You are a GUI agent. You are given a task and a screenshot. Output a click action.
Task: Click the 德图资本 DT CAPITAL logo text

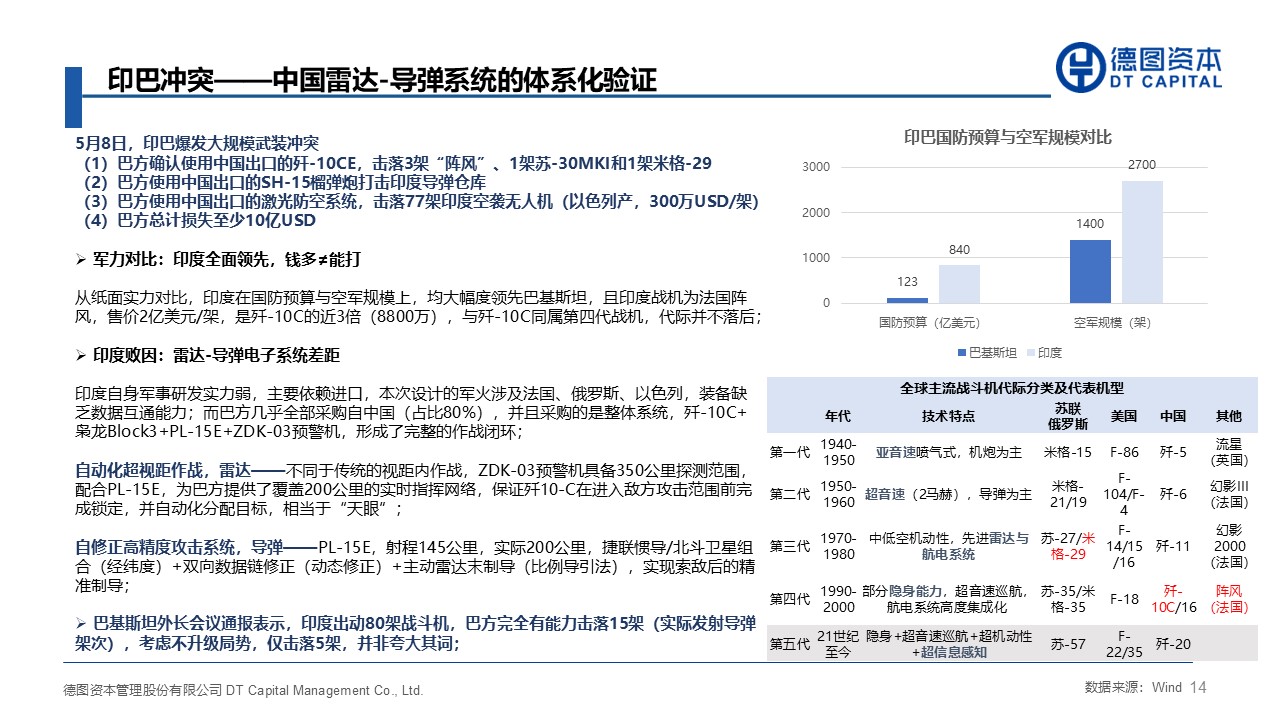coord(1167,67)
